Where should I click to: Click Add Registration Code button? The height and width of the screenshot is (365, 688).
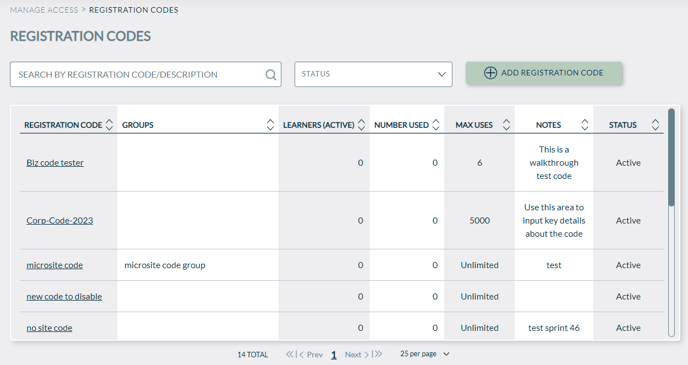(x=544, y=73)
